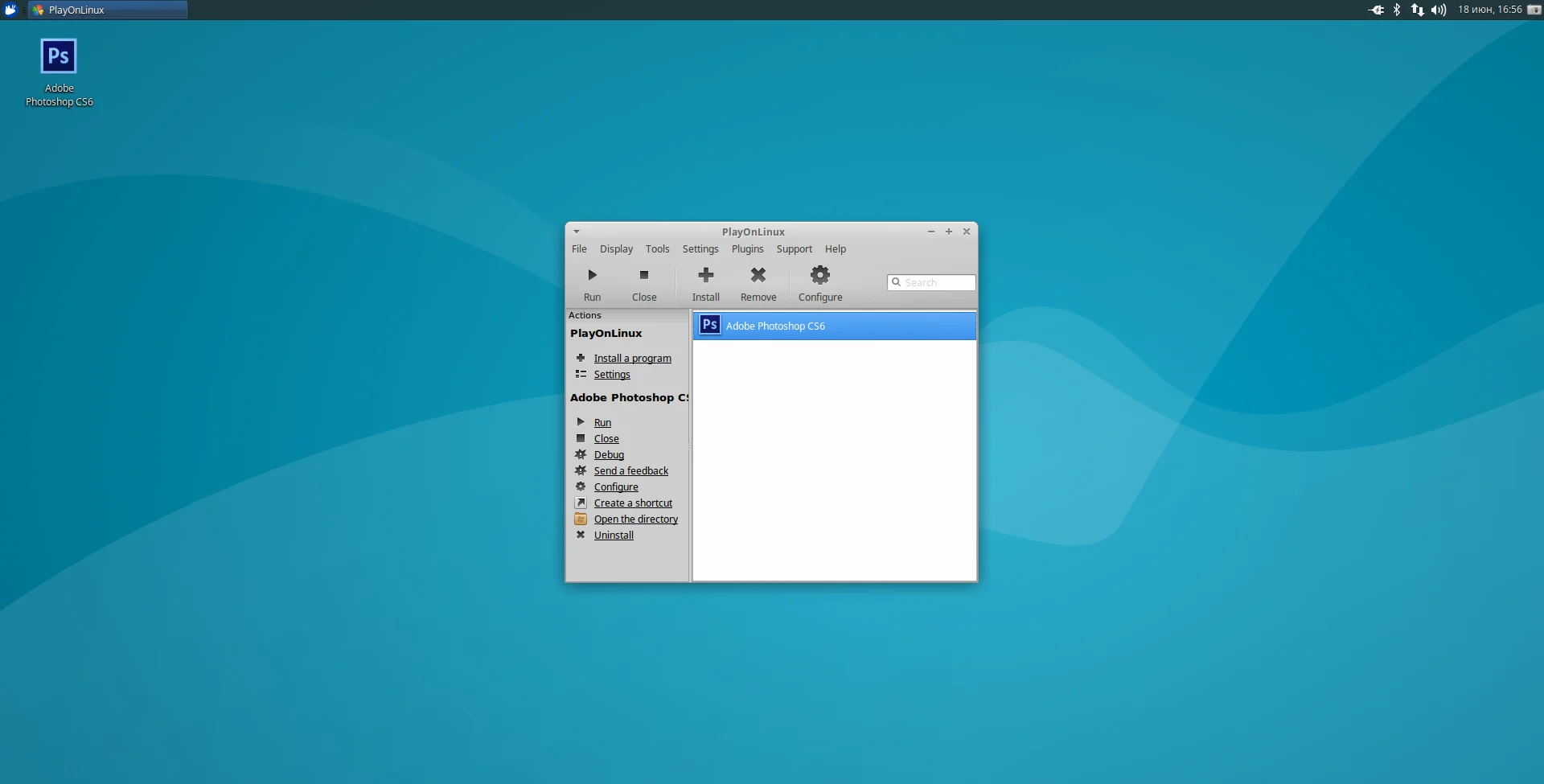Click the Remove X icon in toolbar
The image size is (1544, 784).
[x=758, y=276]
